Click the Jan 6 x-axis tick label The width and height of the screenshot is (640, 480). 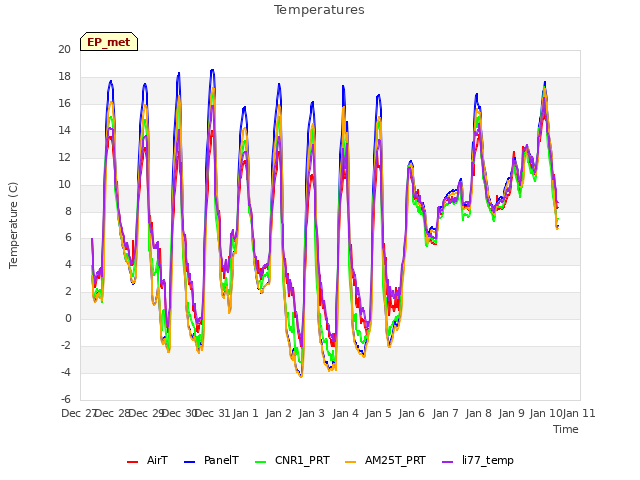[x=412, y=413]
